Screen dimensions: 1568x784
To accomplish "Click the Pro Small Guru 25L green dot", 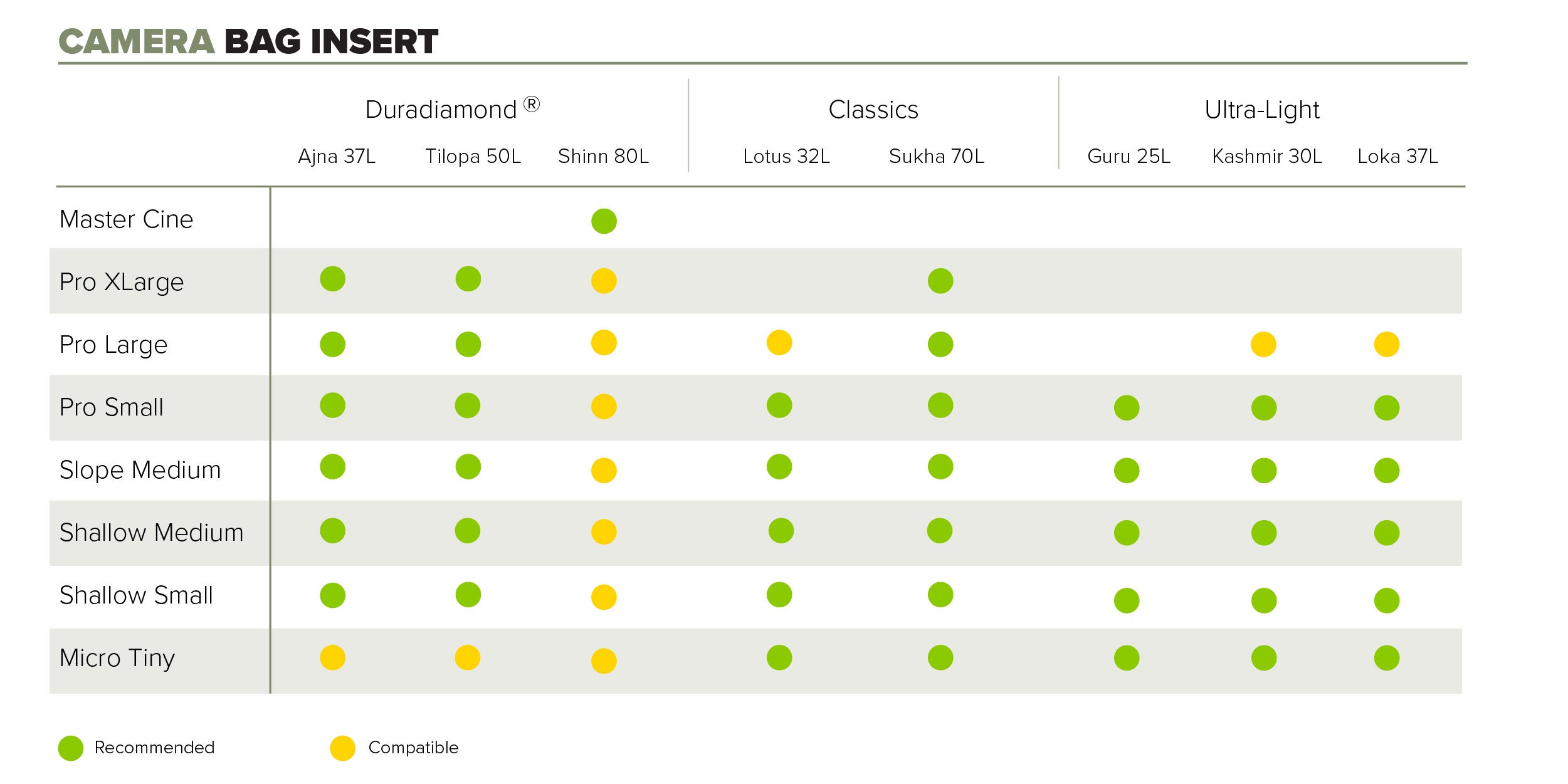I will pos(1127,408).
